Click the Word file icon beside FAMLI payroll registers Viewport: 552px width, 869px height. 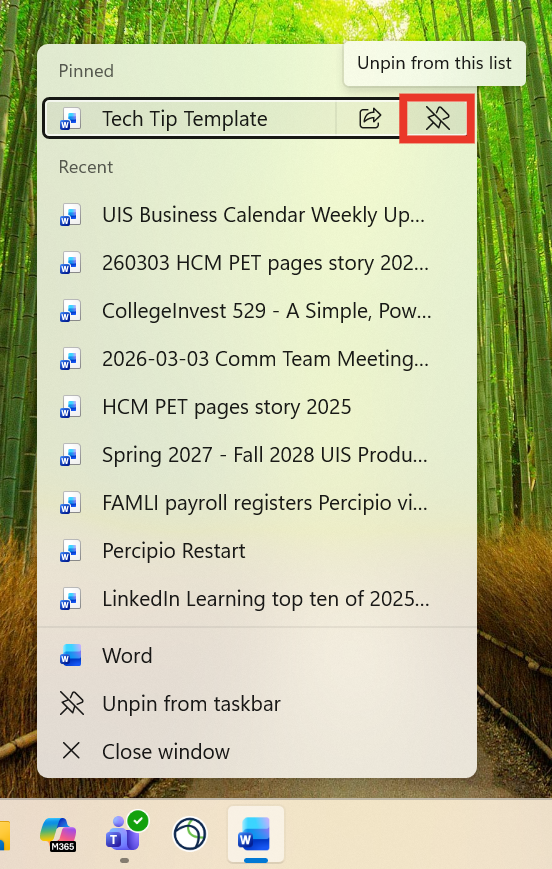pos(70,503)
